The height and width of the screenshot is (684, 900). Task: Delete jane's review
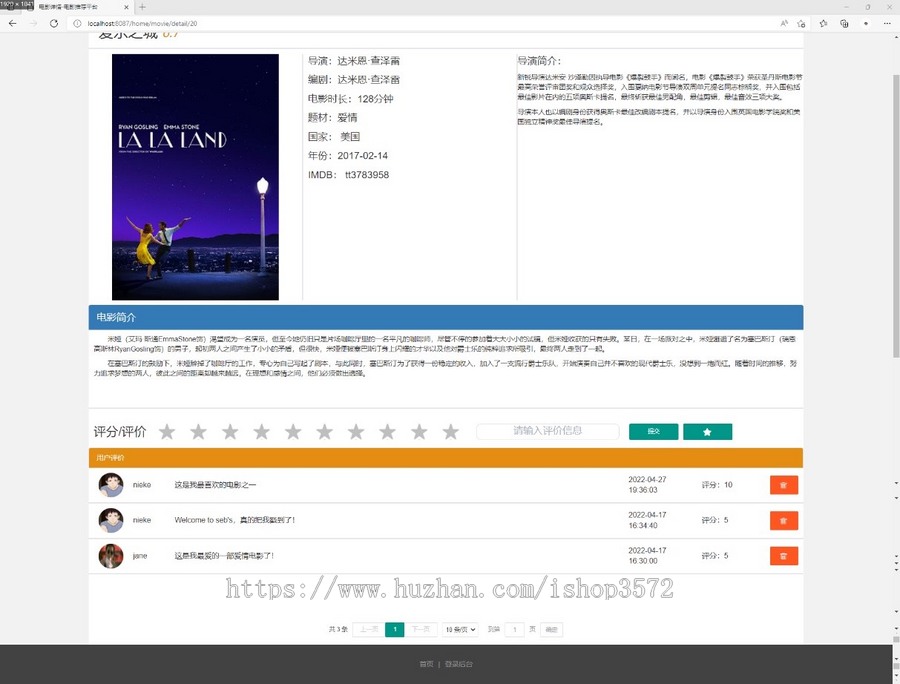pyautogui.click(x=783, y=555)
